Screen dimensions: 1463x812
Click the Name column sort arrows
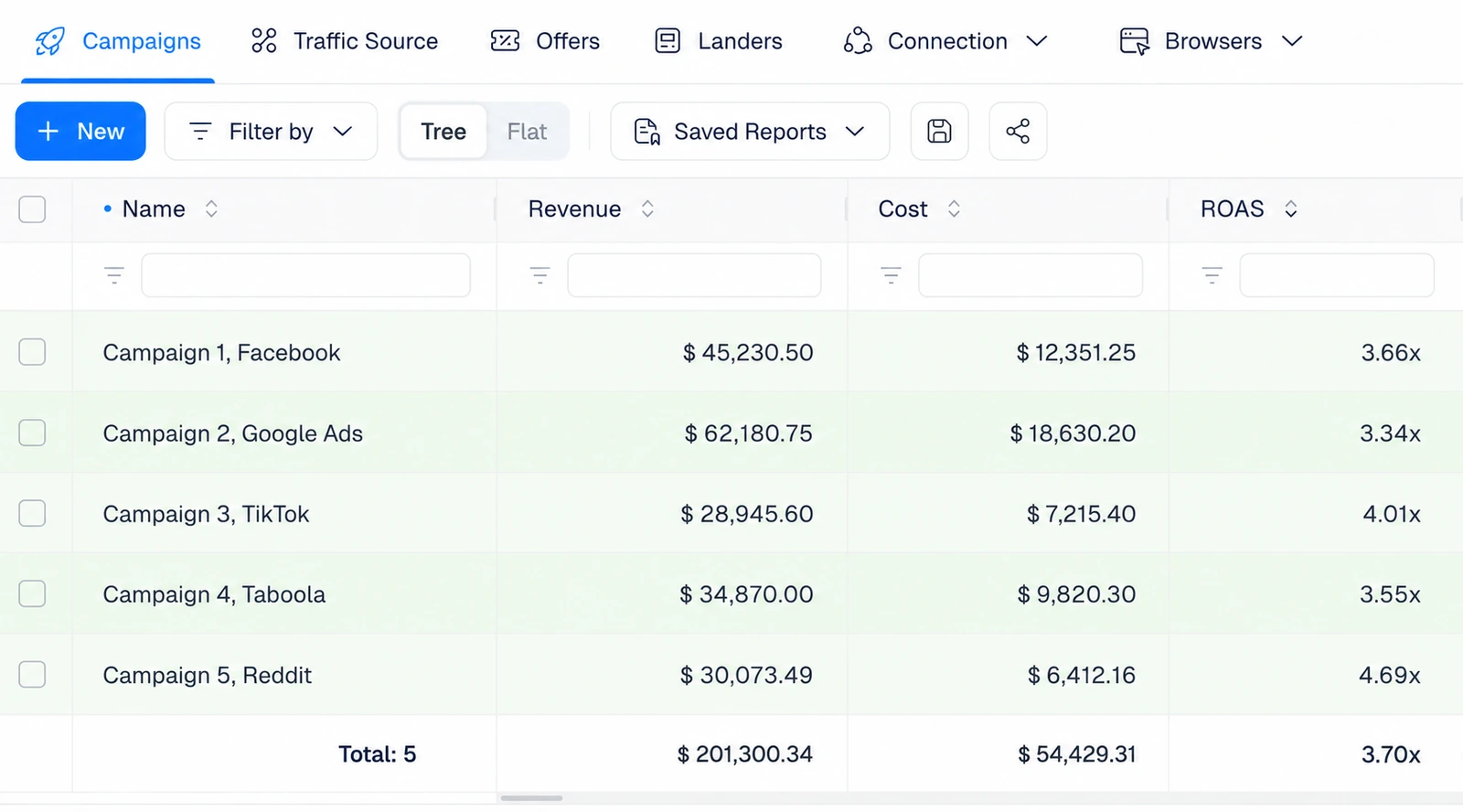211,209
